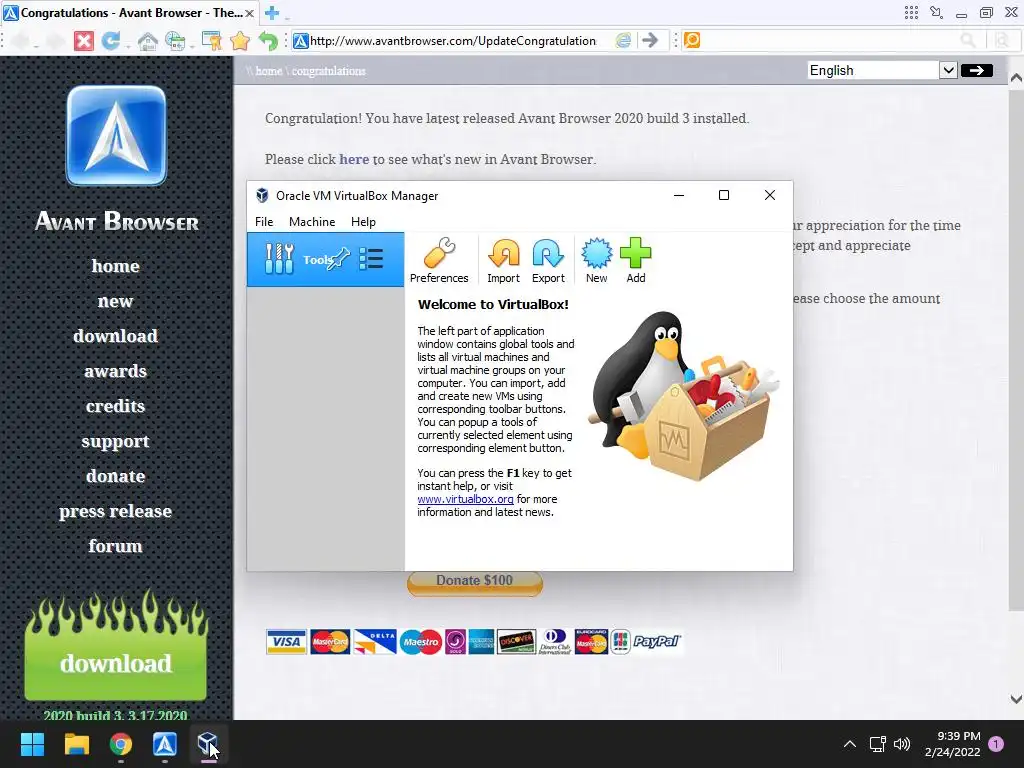1024x768 pixels.
Task: Open the 'awards' sidebar link
Action: pos(116,371)
